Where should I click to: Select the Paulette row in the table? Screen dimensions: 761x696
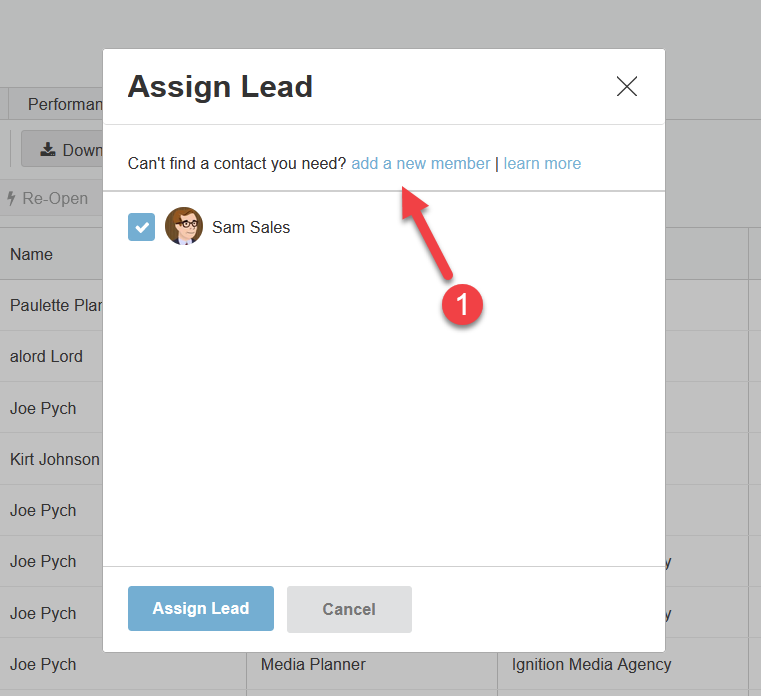56,305
